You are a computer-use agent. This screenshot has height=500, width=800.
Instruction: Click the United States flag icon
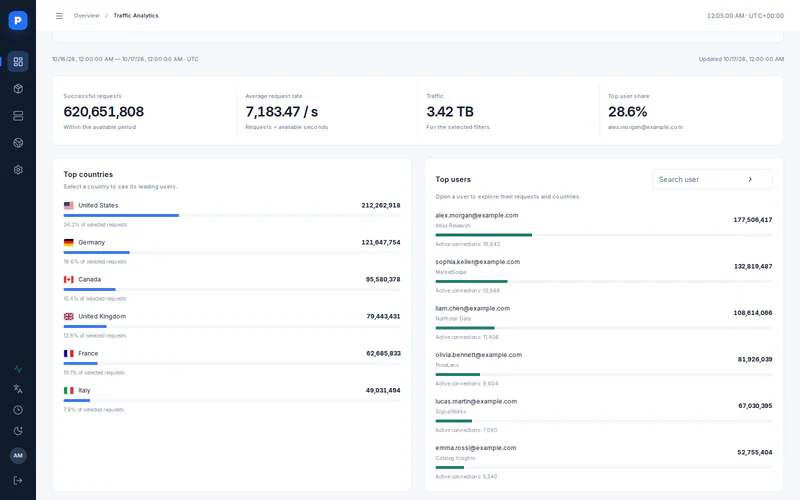click(x=69, y=206)
